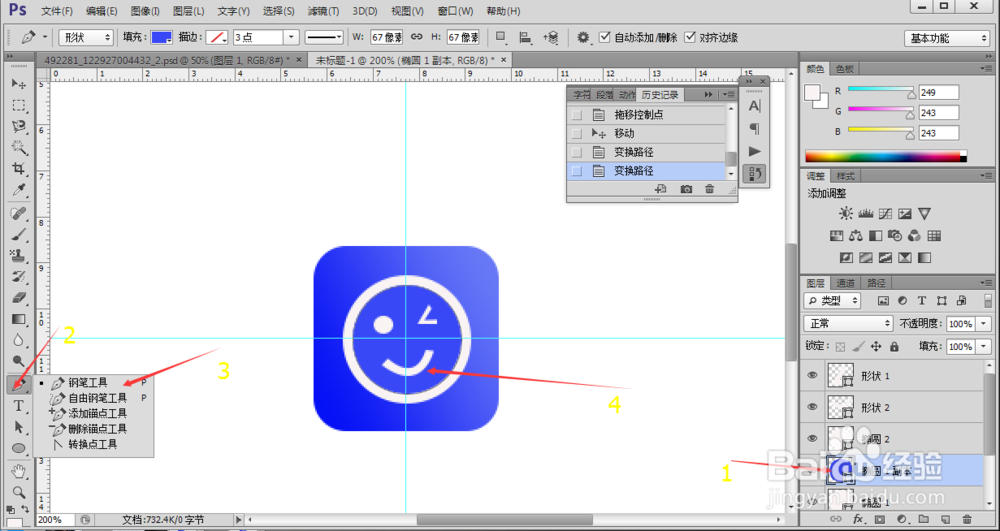Viewport: 1000px width, 531px height.
Task: Select the Dodge tool
Action: [18, 361]
